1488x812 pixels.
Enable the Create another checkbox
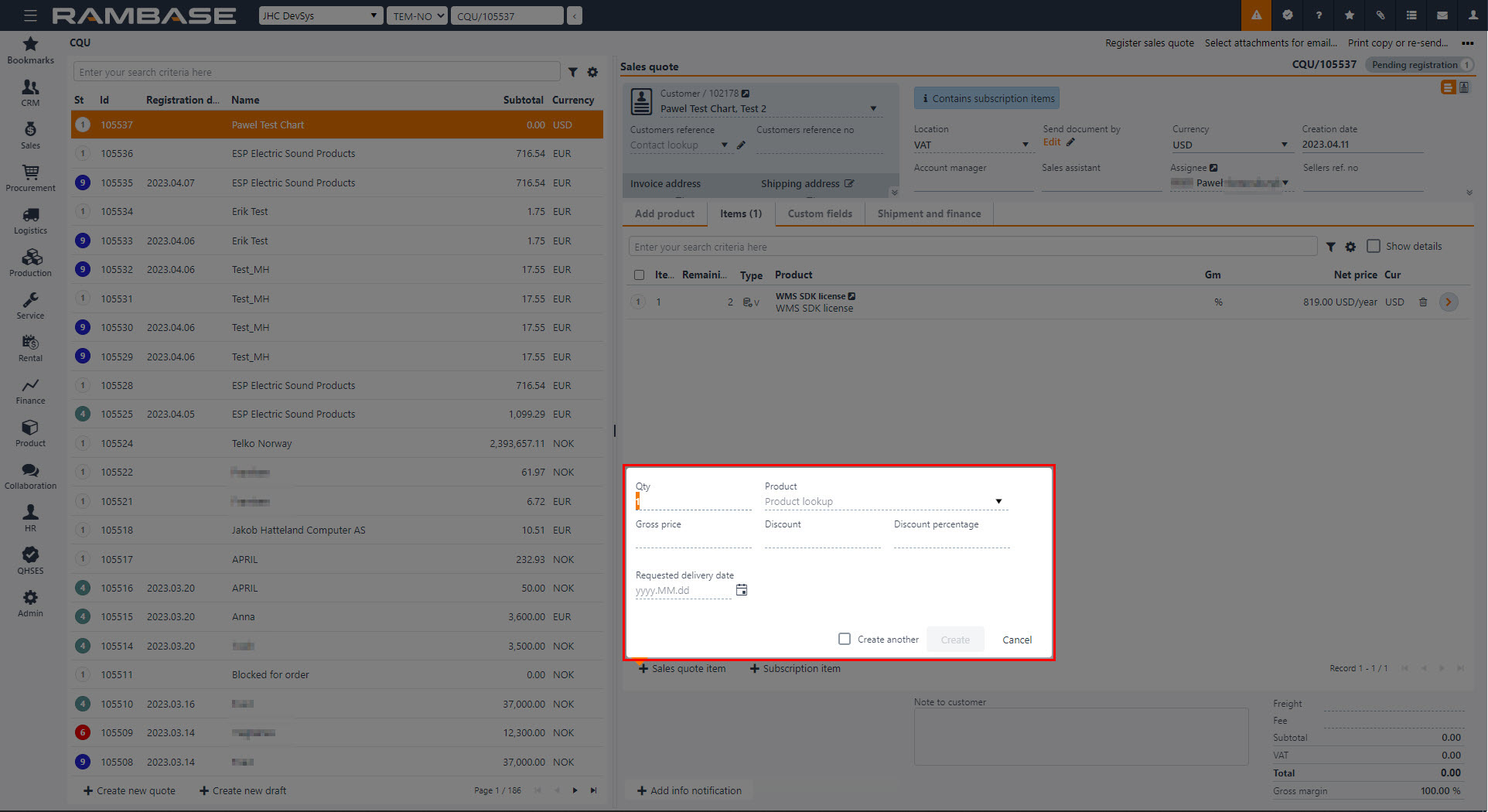[x=845, y=639]
